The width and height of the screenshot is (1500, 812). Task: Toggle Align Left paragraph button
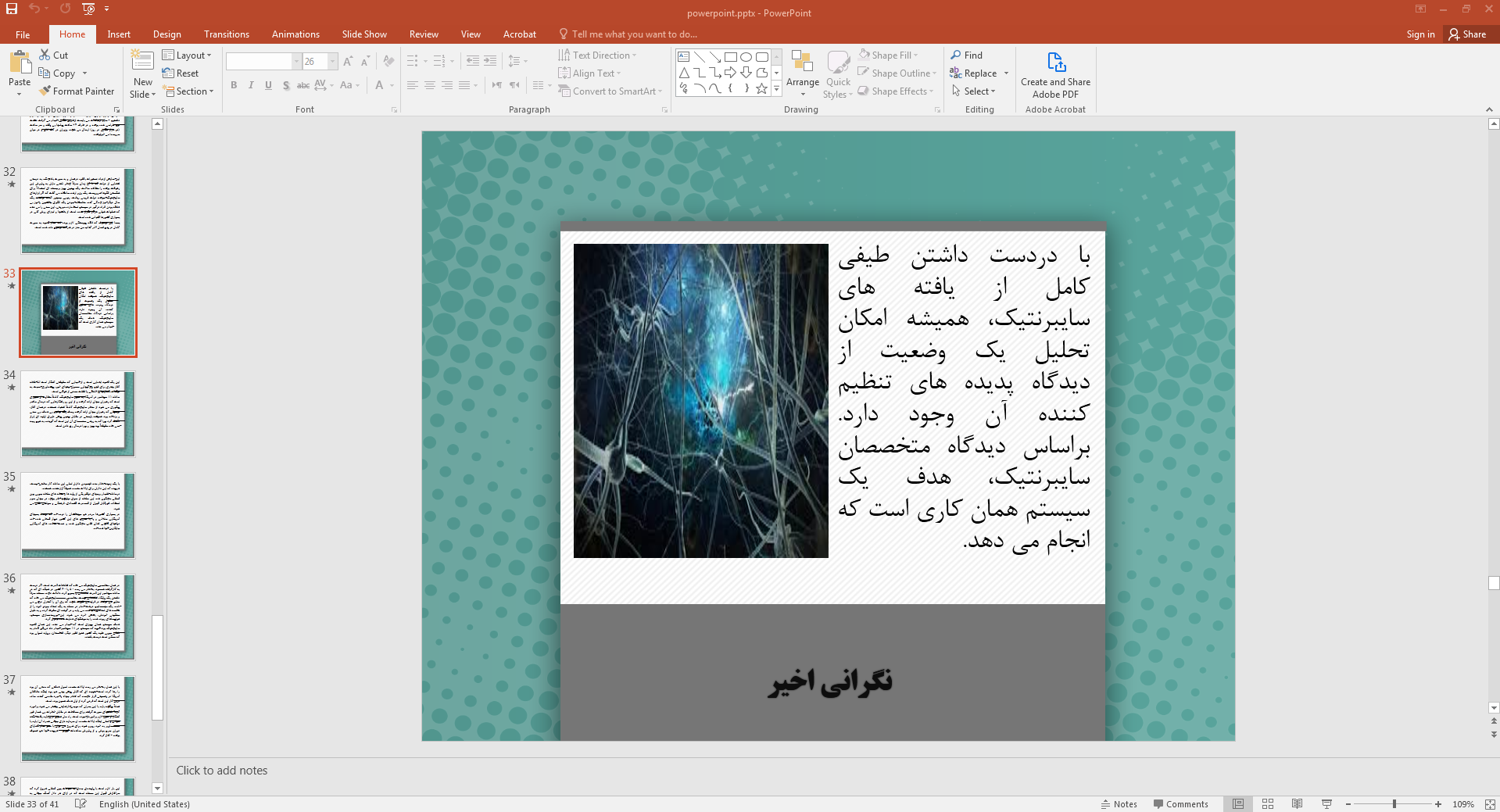tap(413, 85)
